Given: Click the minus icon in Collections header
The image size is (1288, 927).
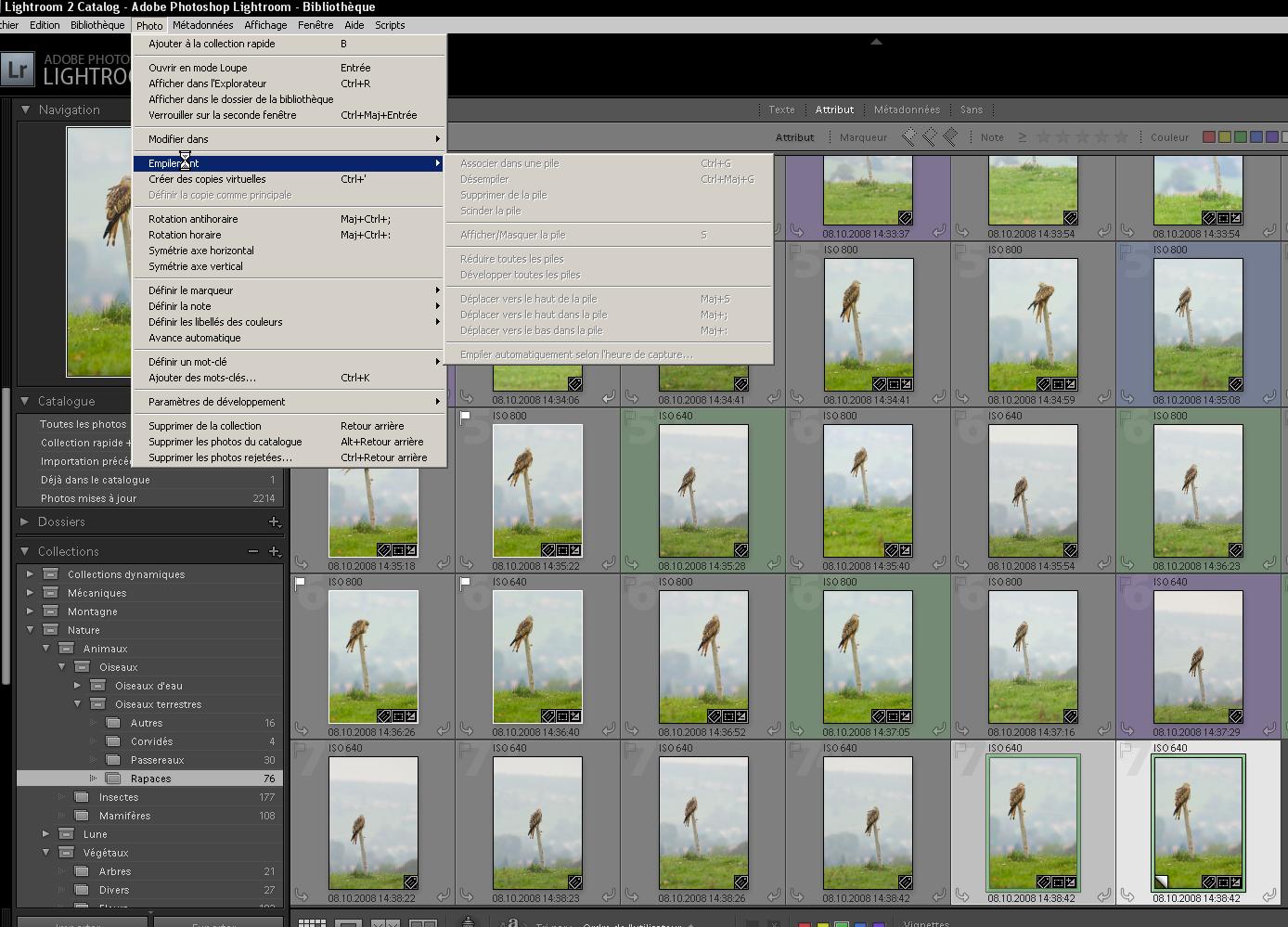Looking at the screenshot, I should click(x=253, y=551).
